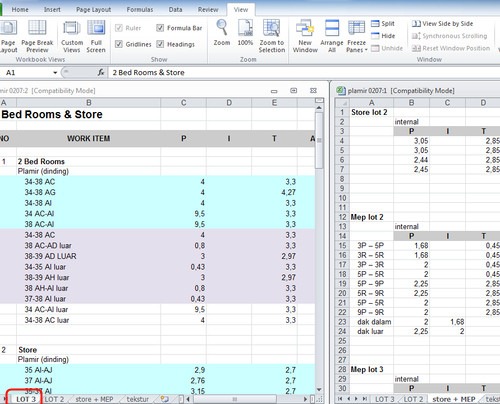Open Page Break Preview view
The image size is (500, 404).
[37, 36]
